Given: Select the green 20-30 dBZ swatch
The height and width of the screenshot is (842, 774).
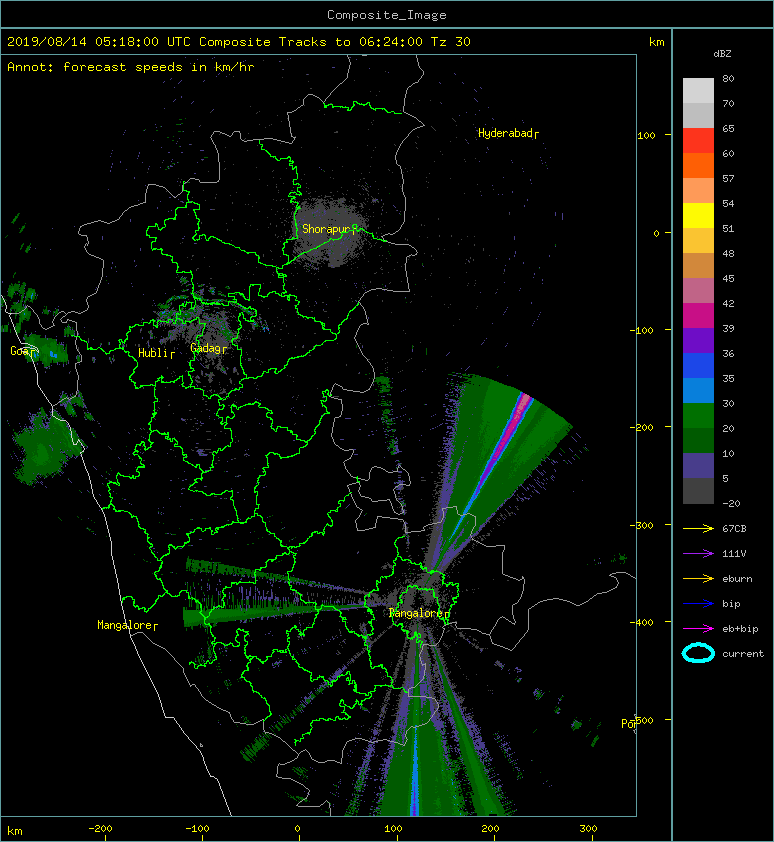Looking at the screenshot, I should coord(698,415).
